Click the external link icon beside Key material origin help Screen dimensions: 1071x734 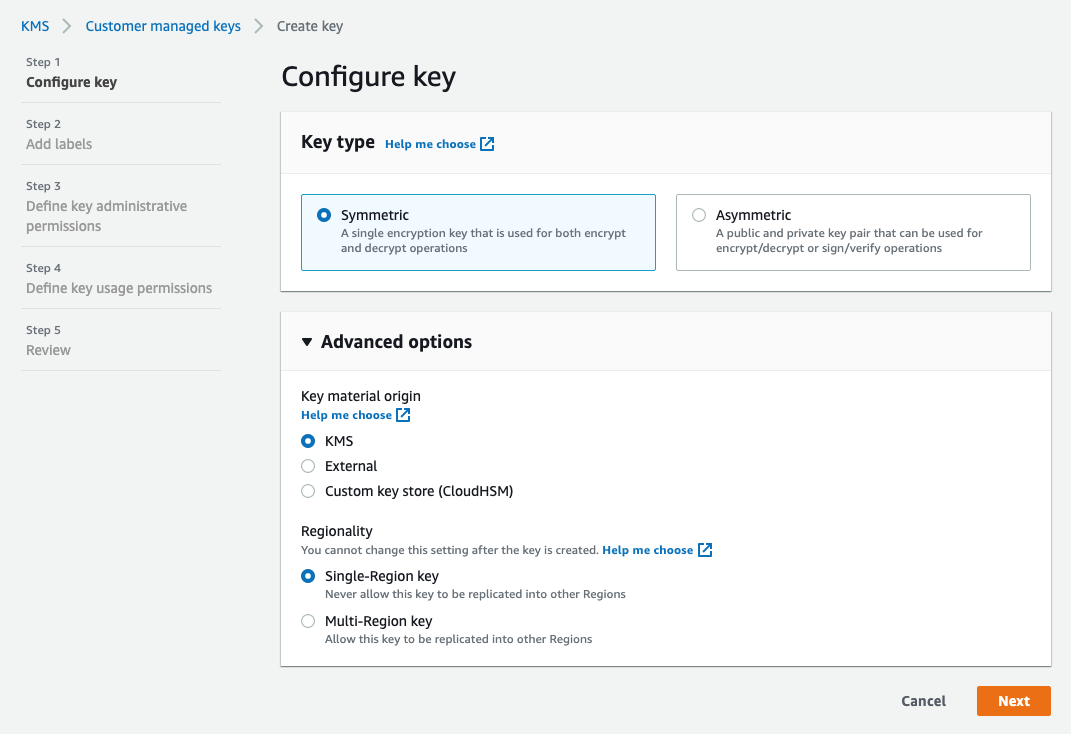pyautogui.click(x=403, y=414)
